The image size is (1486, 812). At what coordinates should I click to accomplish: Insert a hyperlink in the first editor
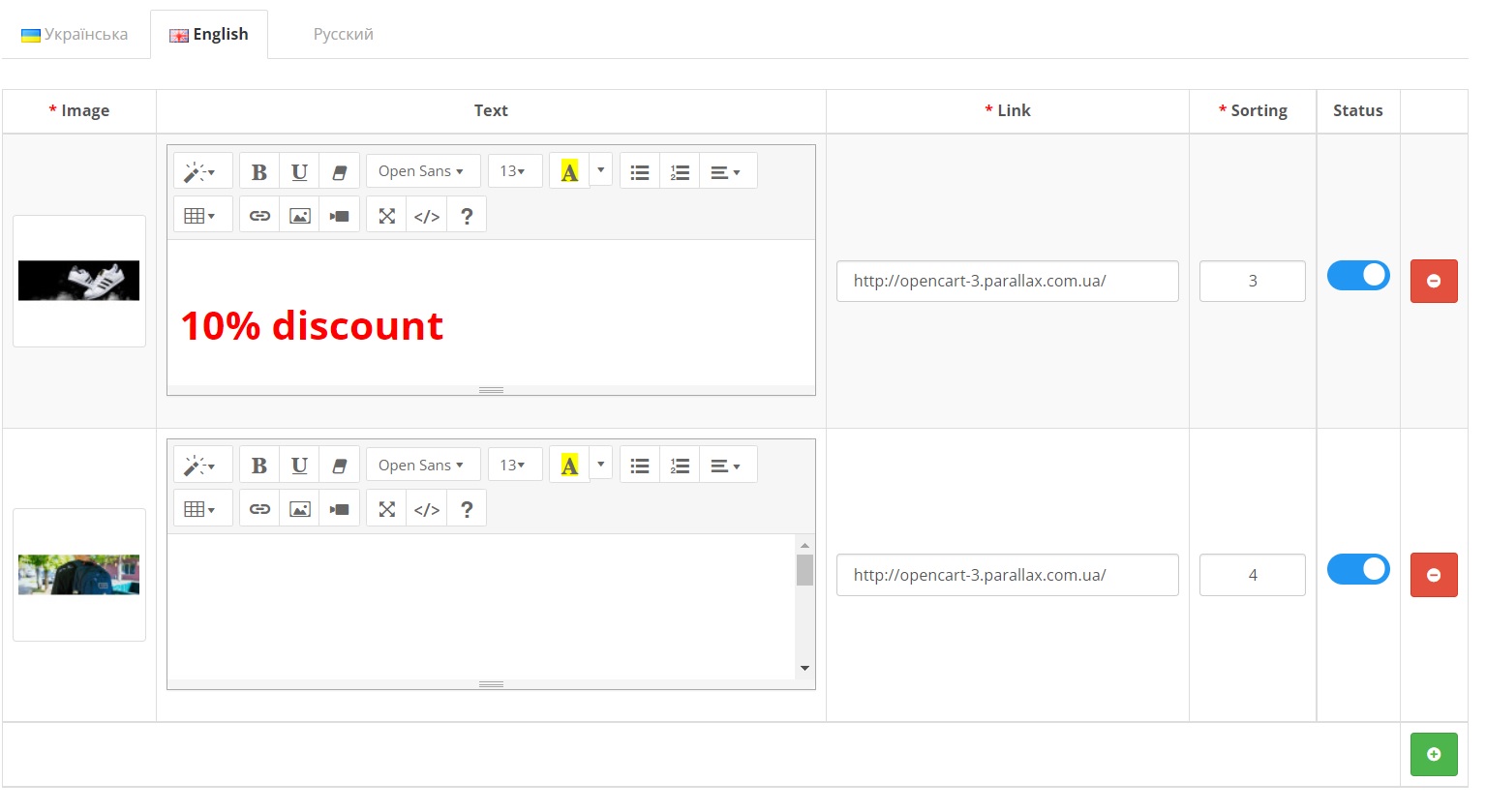tap(258, 214)
